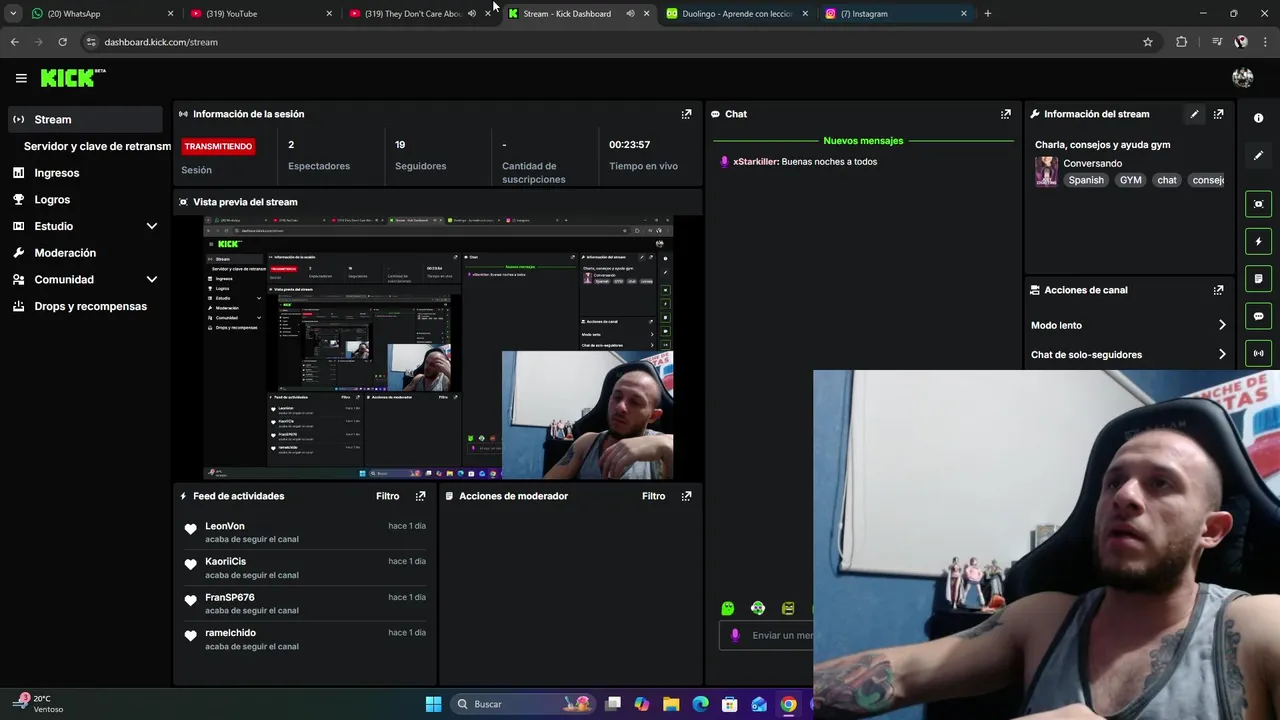1280x720 pixels.
Task: Open the Chat de solo-seguidores settings arrow
Action: [x=1222, y=354]
